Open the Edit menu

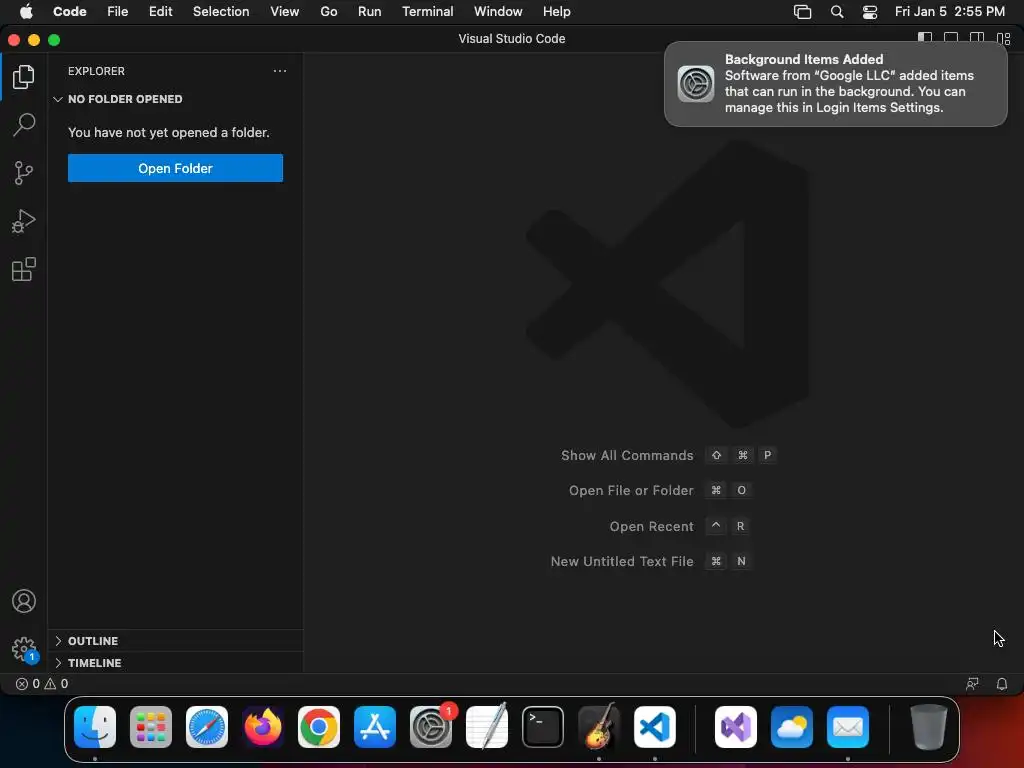pos(160,12)
